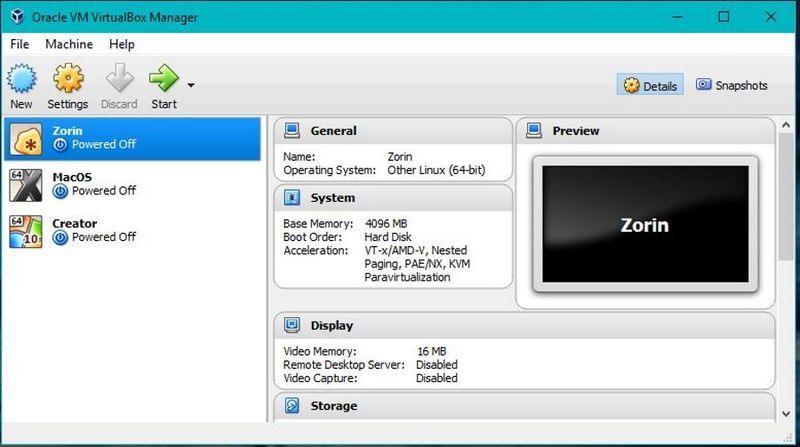
Task: Open the General section header
Action: coord(393,131)
